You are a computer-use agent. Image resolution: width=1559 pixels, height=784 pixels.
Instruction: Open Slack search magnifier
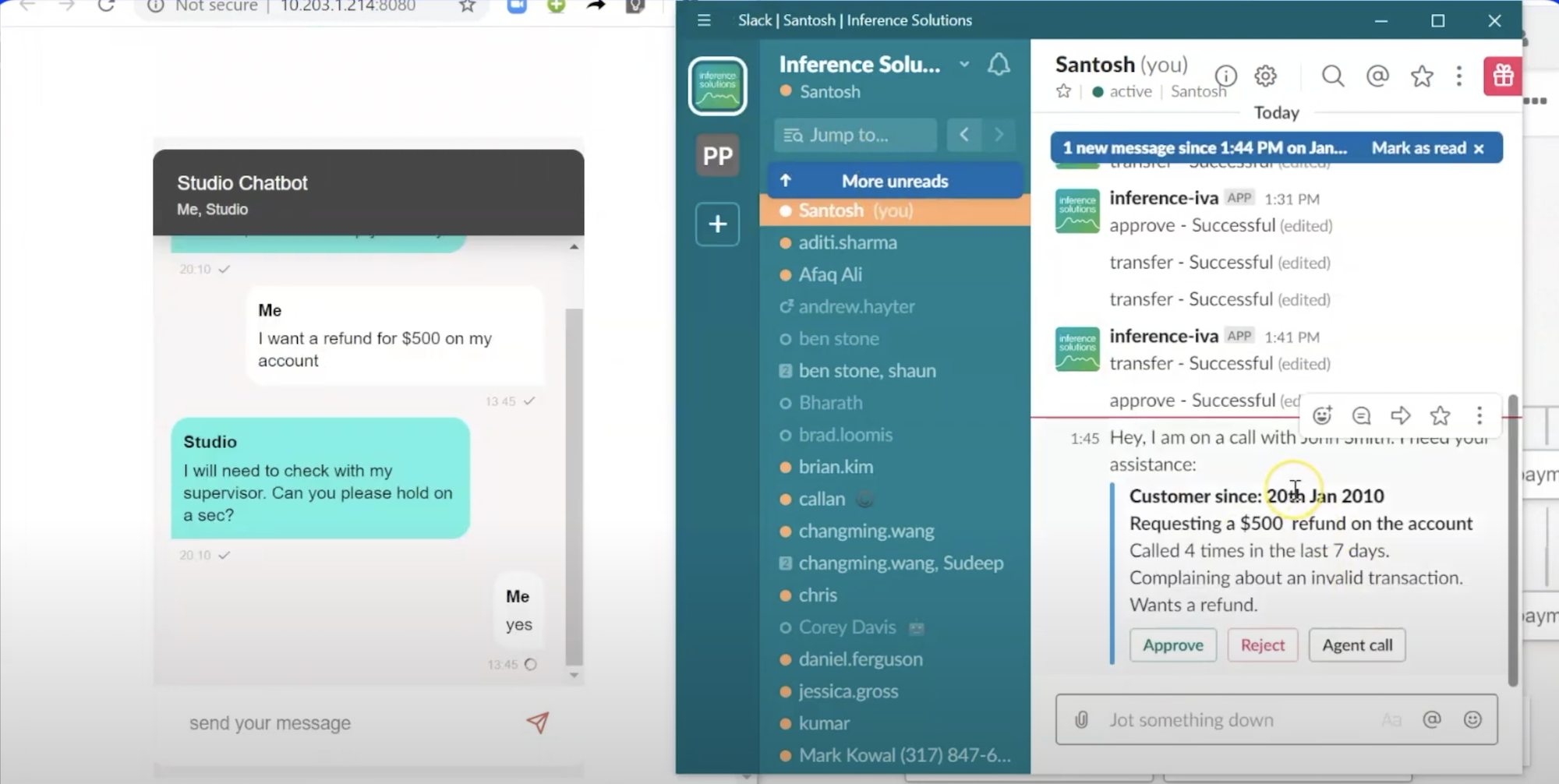tap(1333, 76)
